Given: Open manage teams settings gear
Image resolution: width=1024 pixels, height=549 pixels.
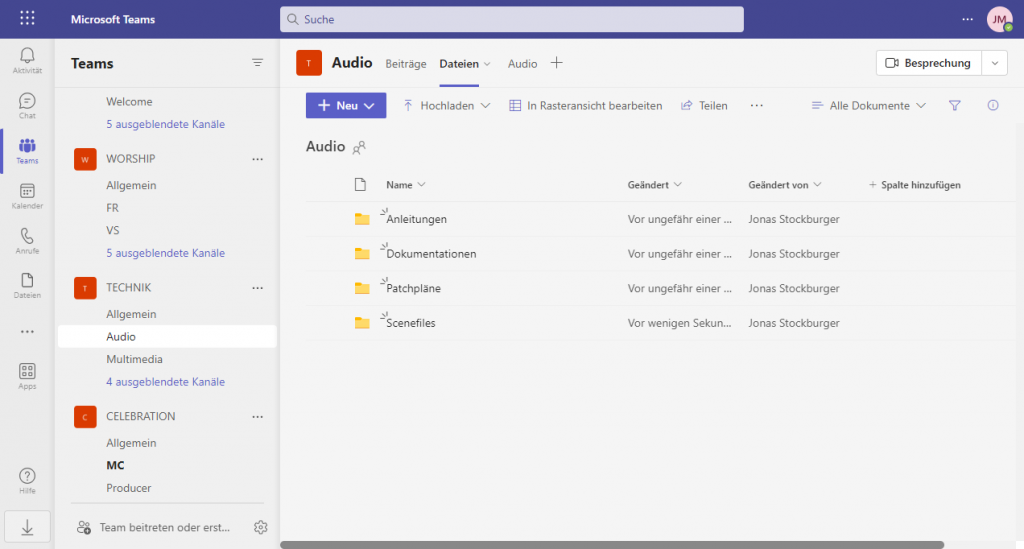Looking at the screenshot, I should coord(261,527).
